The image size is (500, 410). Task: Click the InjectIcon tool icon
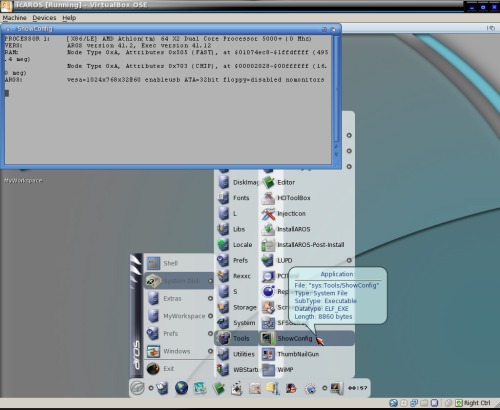coord(268,214)
